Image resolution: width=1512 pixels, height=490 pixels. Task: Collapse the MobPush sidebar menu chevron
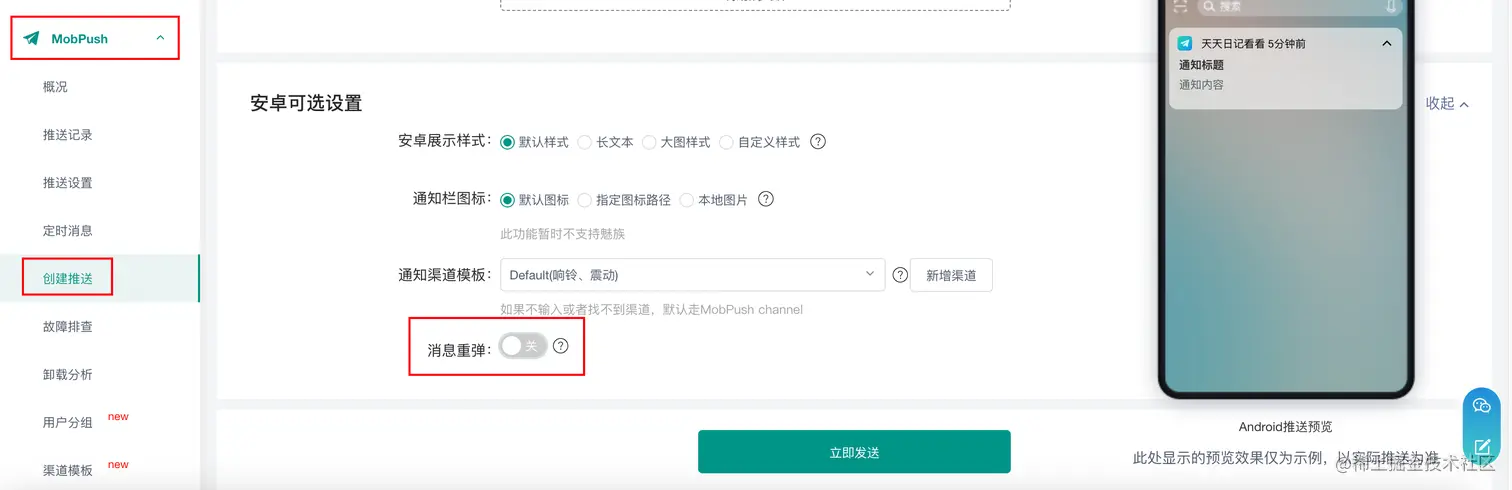tap(160, 38)
